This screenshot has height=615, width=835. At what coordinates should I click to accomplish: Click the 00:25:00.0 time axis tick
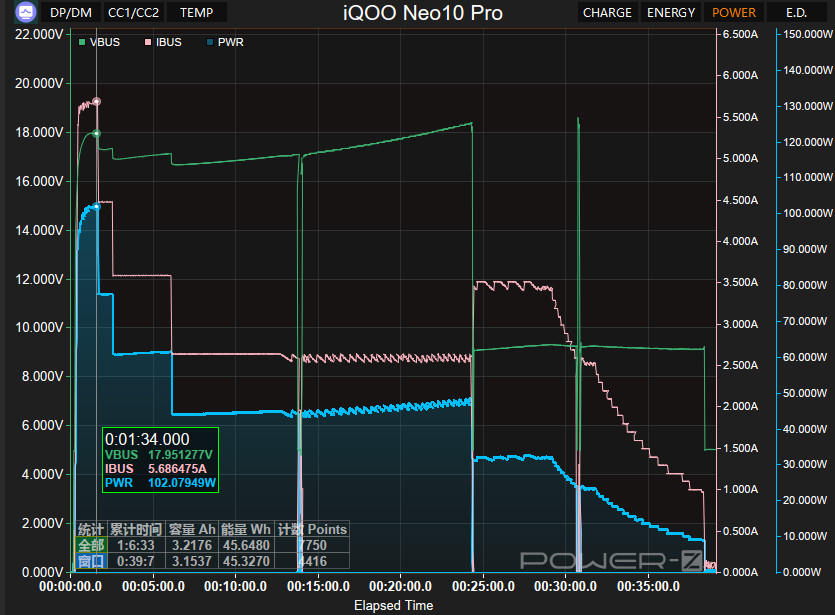(484, 586)
